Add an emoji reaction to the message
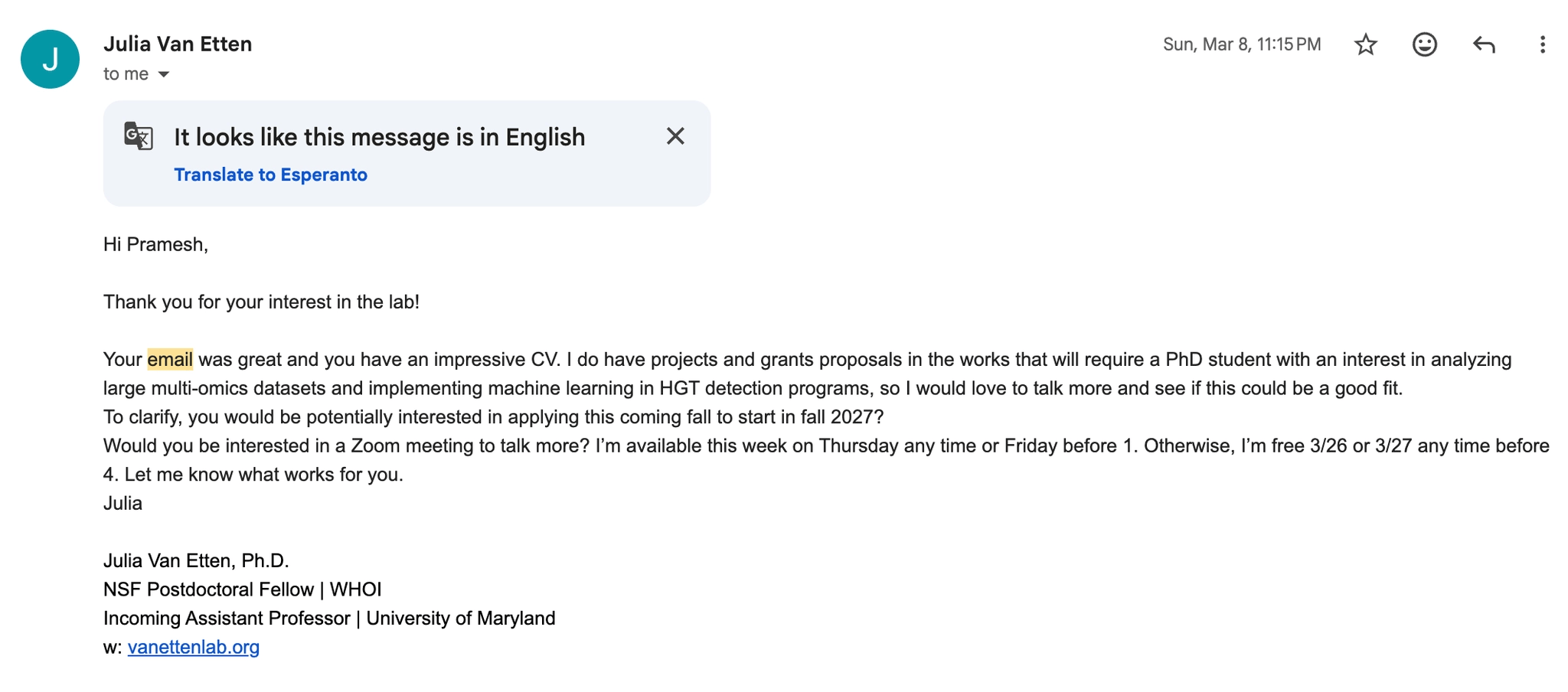 click(x=1424, y=45)
